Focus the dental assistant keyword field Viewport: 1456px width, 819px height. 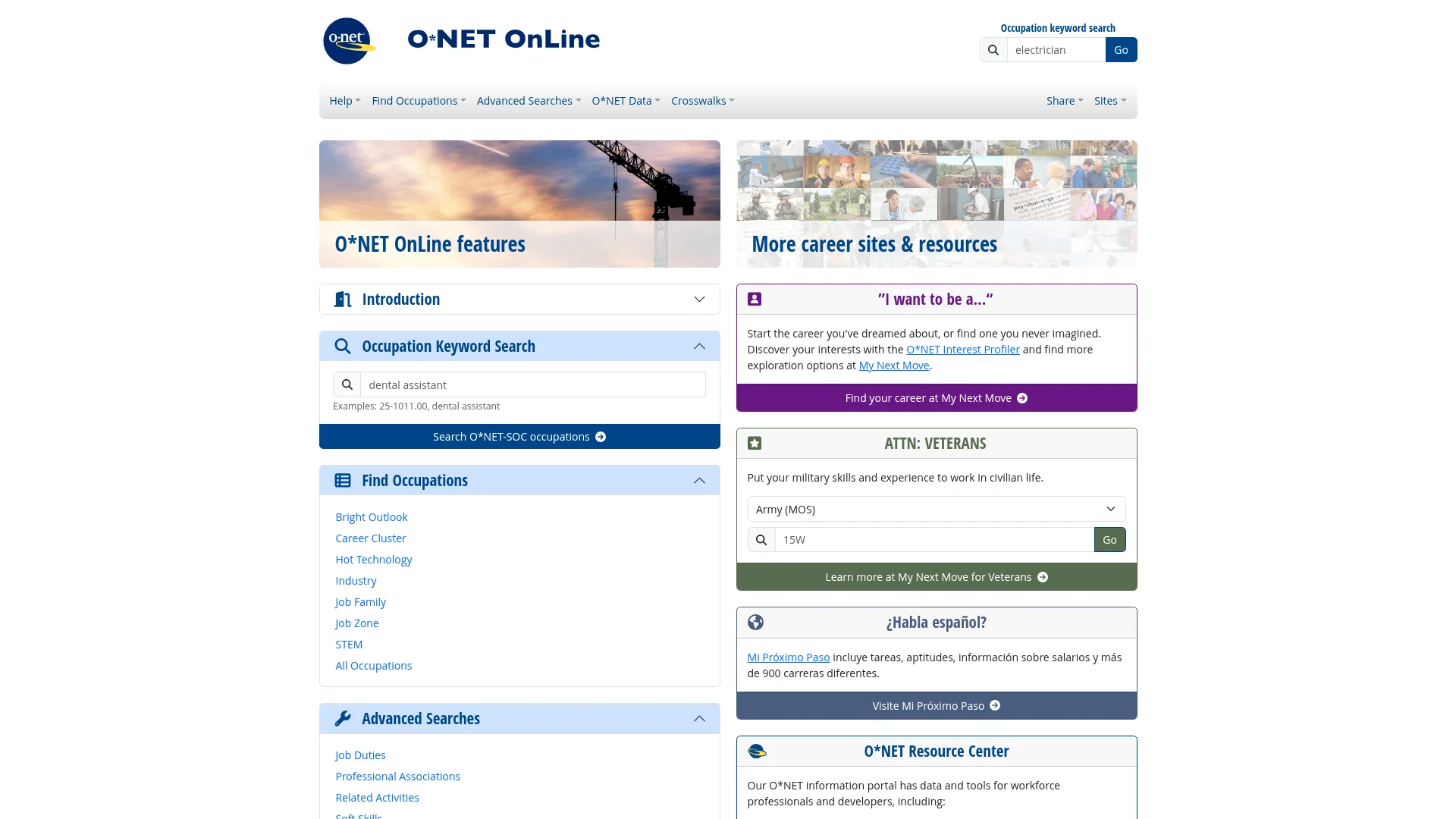tap(533, 385)
